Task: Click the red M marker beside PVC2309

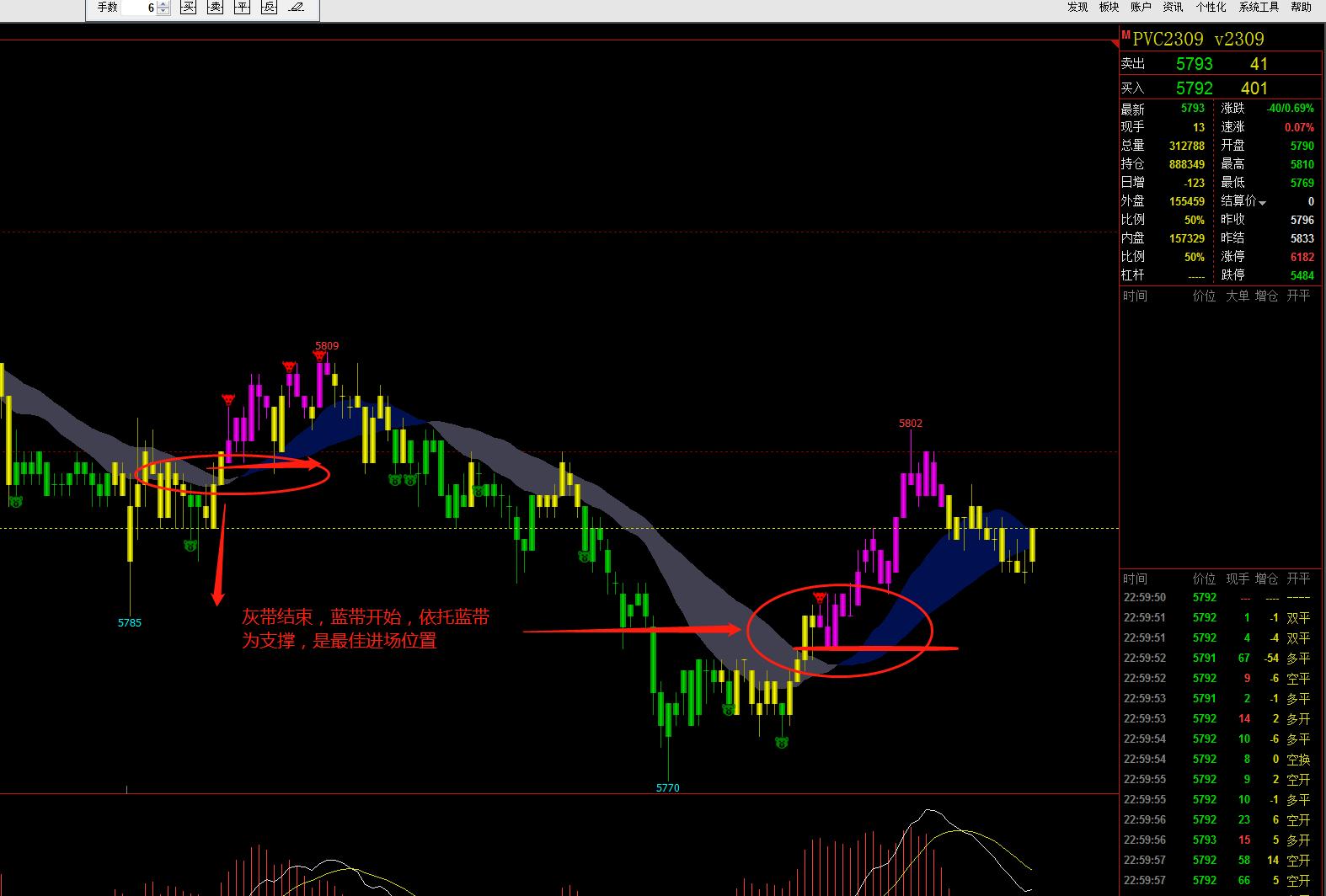Action: (1125, 34)
